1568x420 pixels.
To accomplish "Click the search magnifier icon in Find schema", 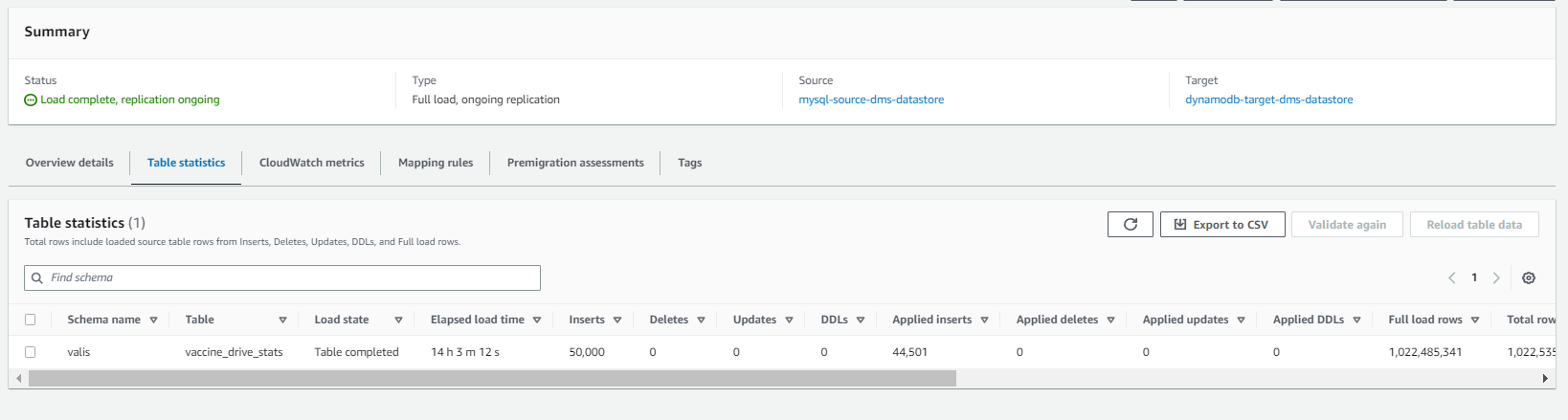I will [x=37, y=278].
